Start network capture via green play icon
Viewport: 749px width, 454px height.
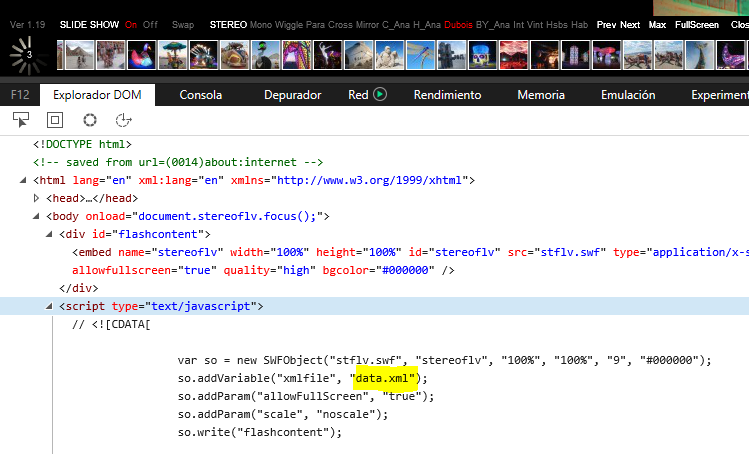click(x=380, y=94)
